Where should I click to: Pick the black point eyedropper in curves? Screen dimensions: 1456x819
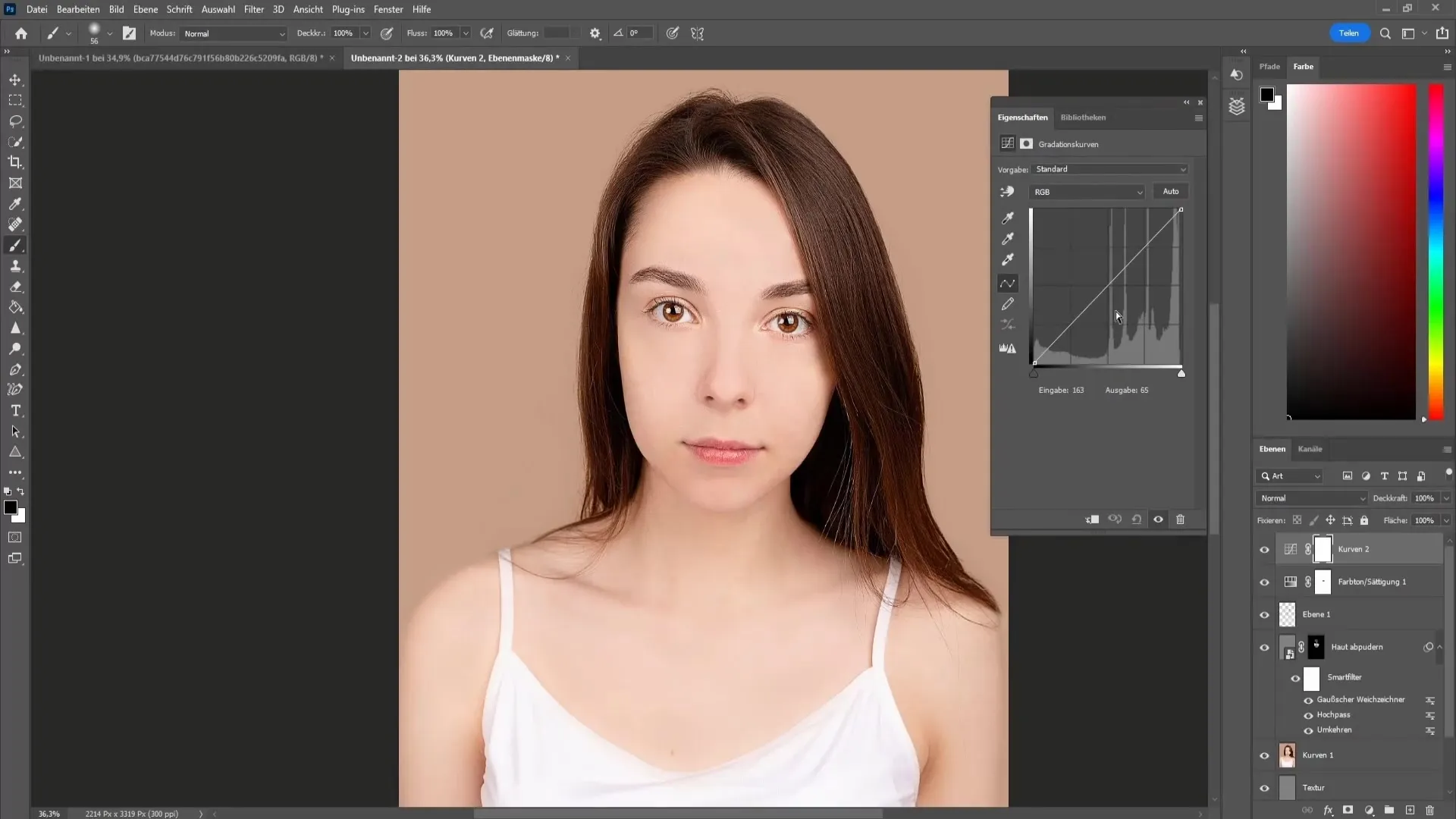[x=1008, y=218]
